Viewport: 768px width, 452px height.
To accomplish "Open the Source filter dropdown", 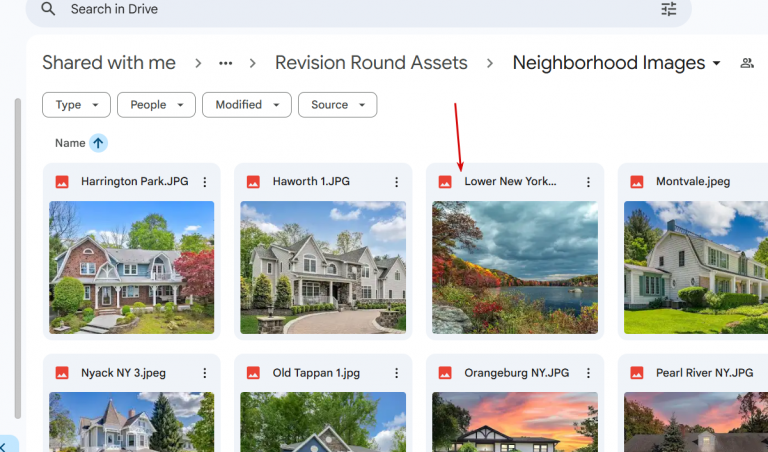I will (337, 105).
